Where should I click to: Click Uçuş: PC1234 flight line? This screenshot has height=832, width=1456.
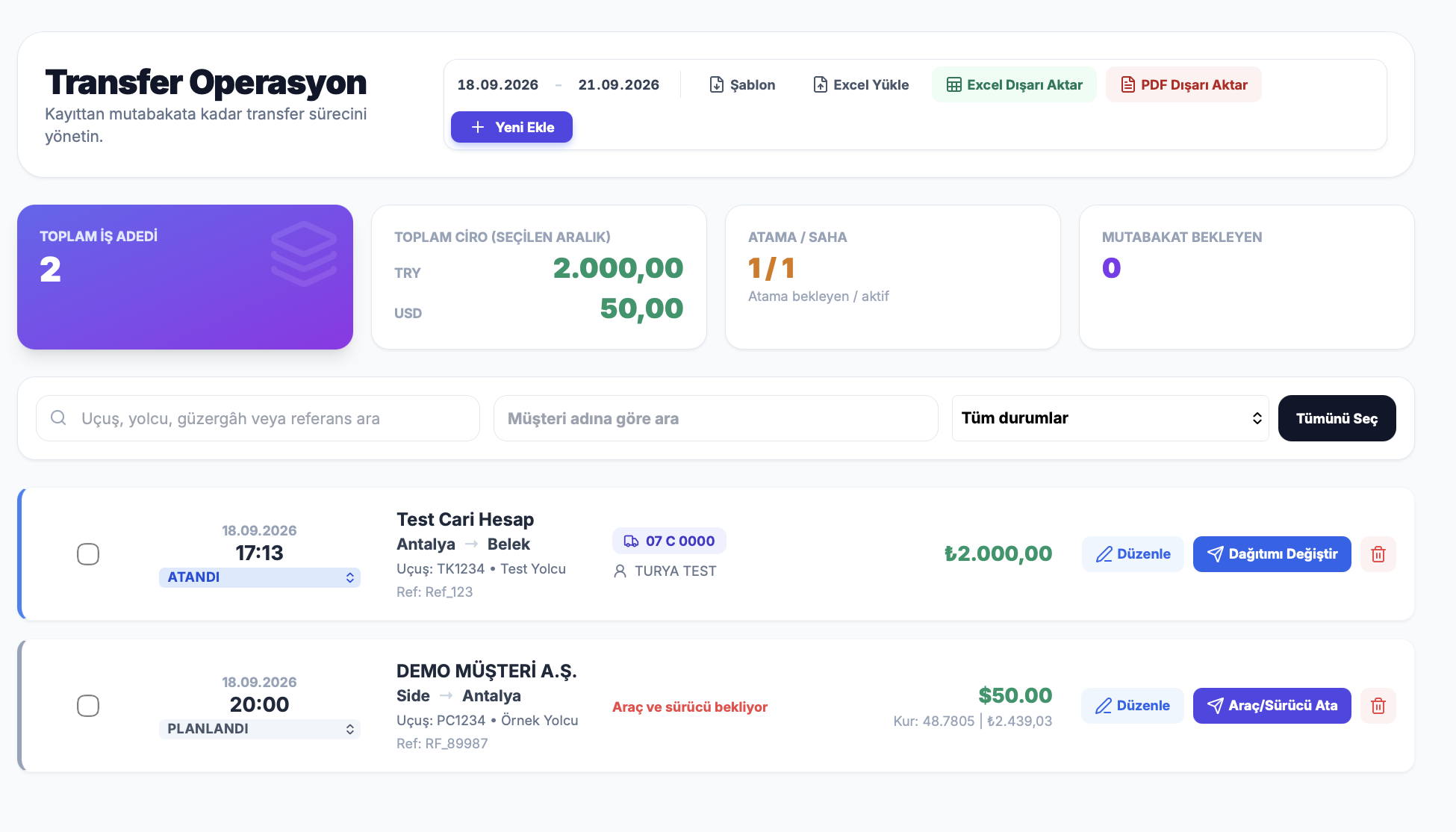488,720
